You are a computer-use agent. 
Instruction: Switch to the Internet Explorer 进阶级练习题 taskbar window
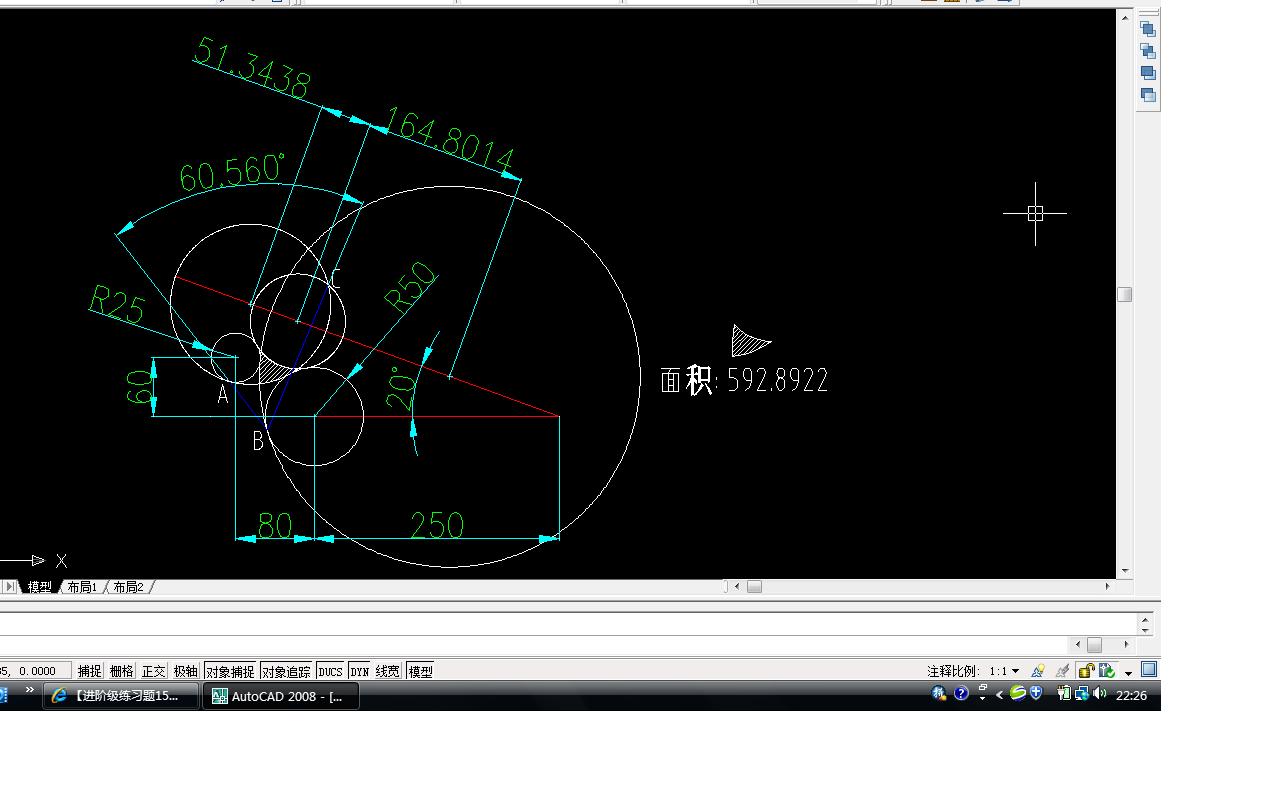[x=121, y=696]
